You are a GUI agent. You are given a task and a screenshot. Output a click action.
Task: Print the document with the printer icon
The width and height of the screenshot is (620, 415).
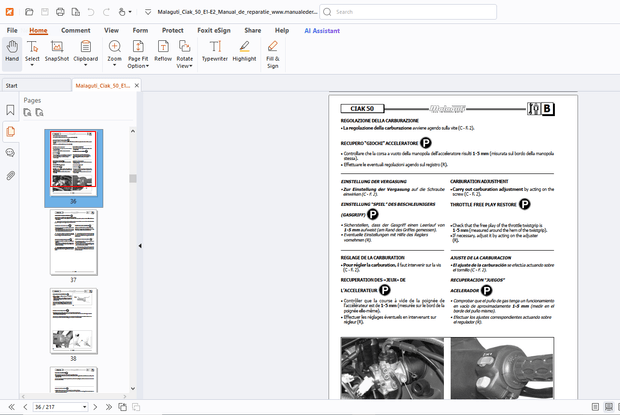coord(60,12)
